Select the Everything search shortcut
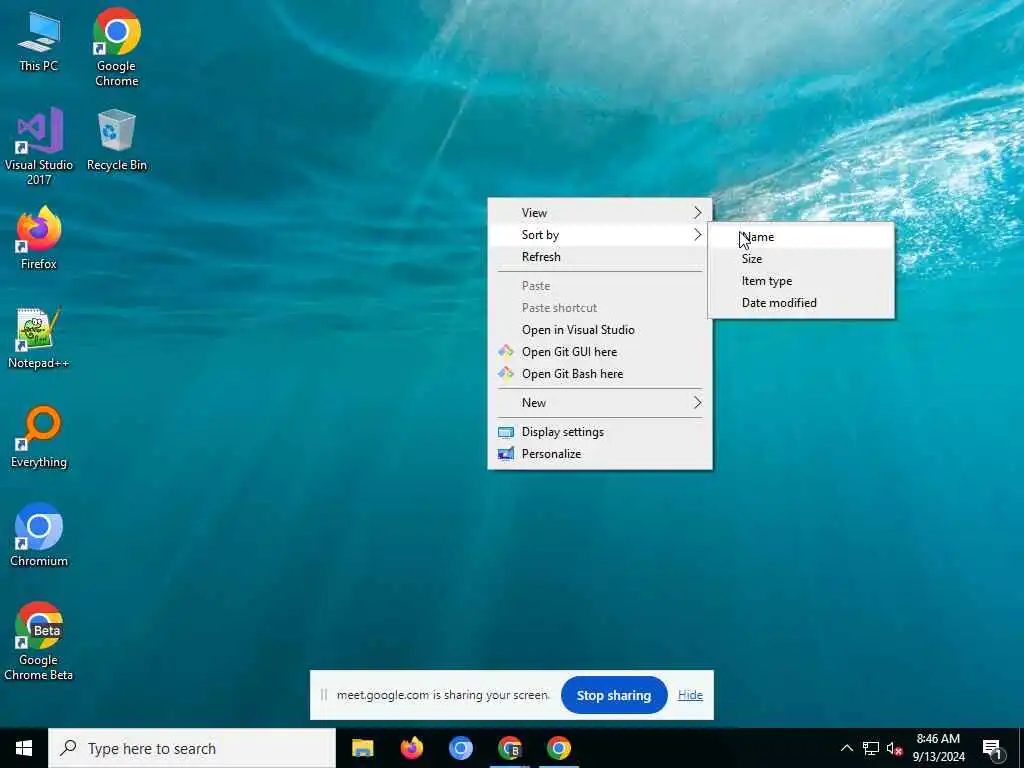The height and width of the screenshot is (768, 1024). [39, 436]
